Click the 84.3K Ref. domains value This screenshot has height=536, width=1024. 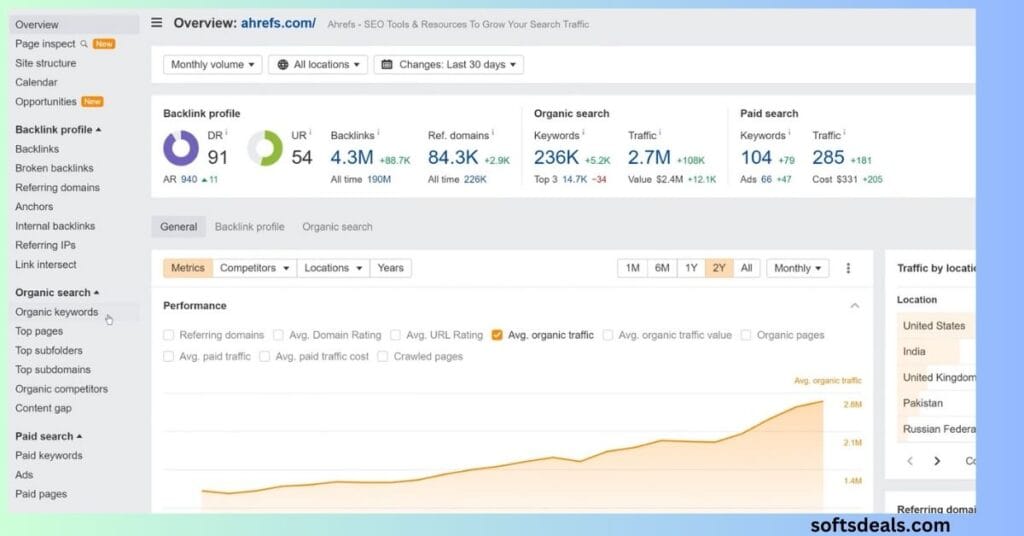click(x=453, y=157)
